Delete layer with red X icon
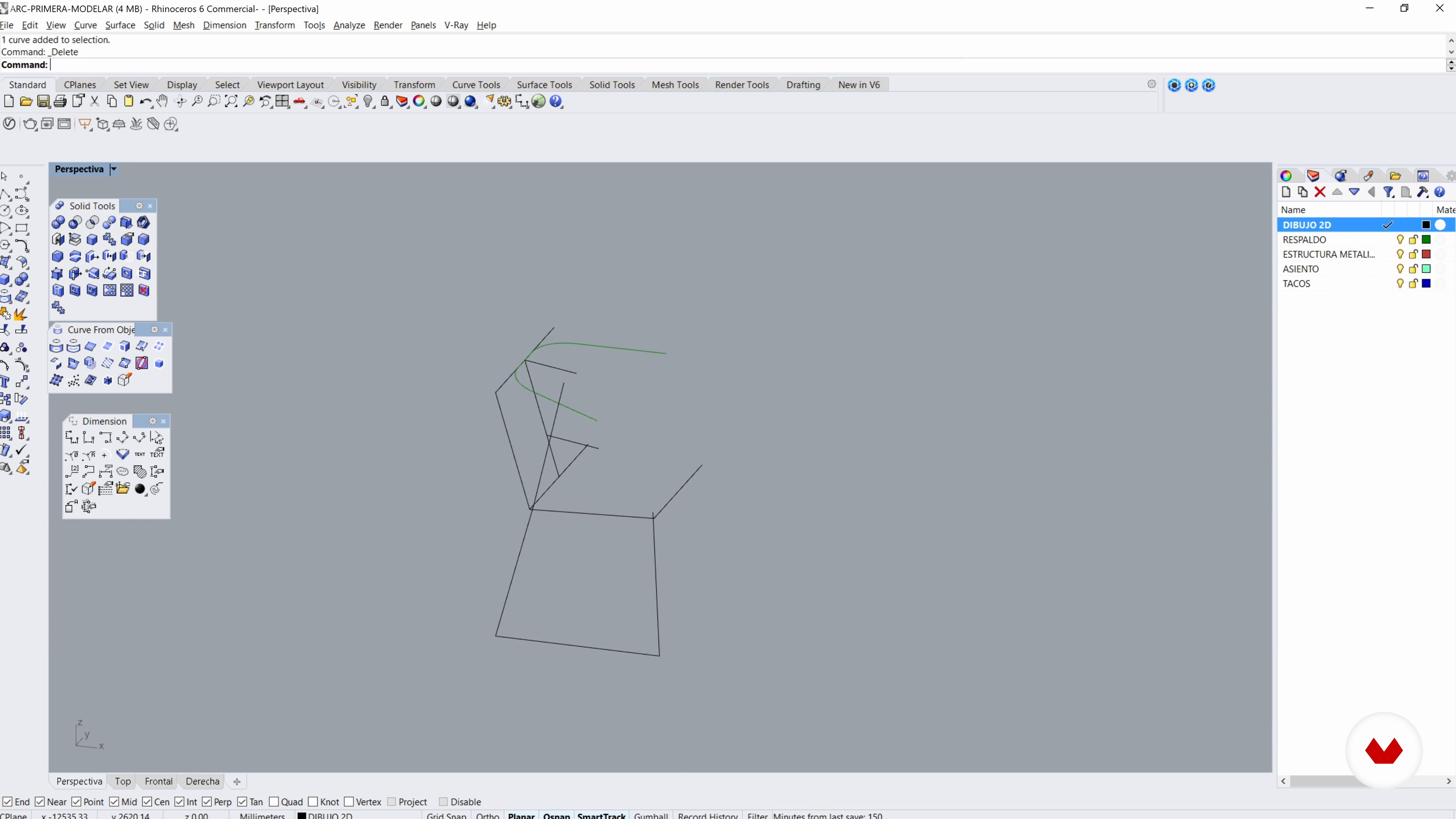1456x819 pixels. 1320,192
